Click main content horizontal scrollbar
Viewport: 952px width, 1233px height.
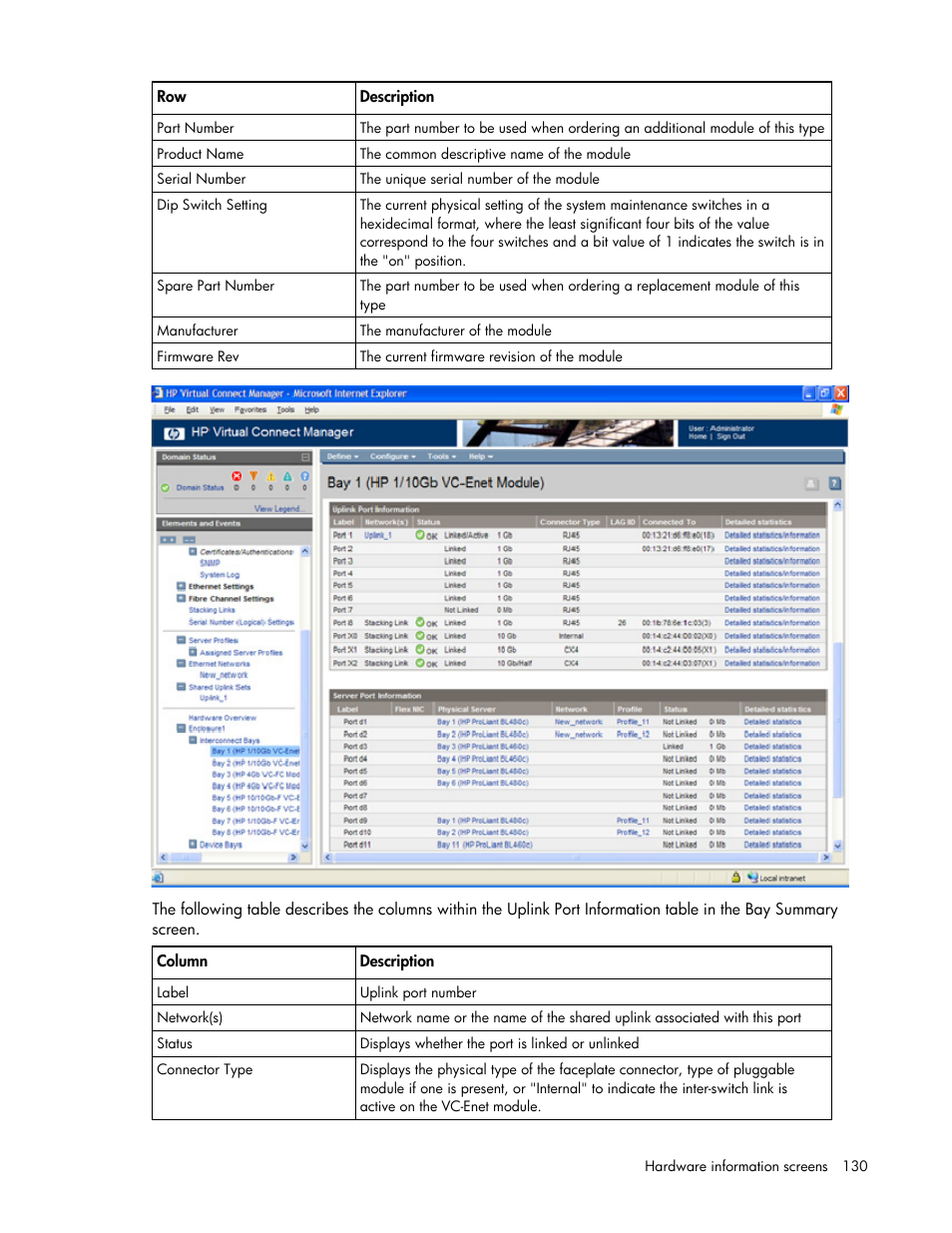577,858
